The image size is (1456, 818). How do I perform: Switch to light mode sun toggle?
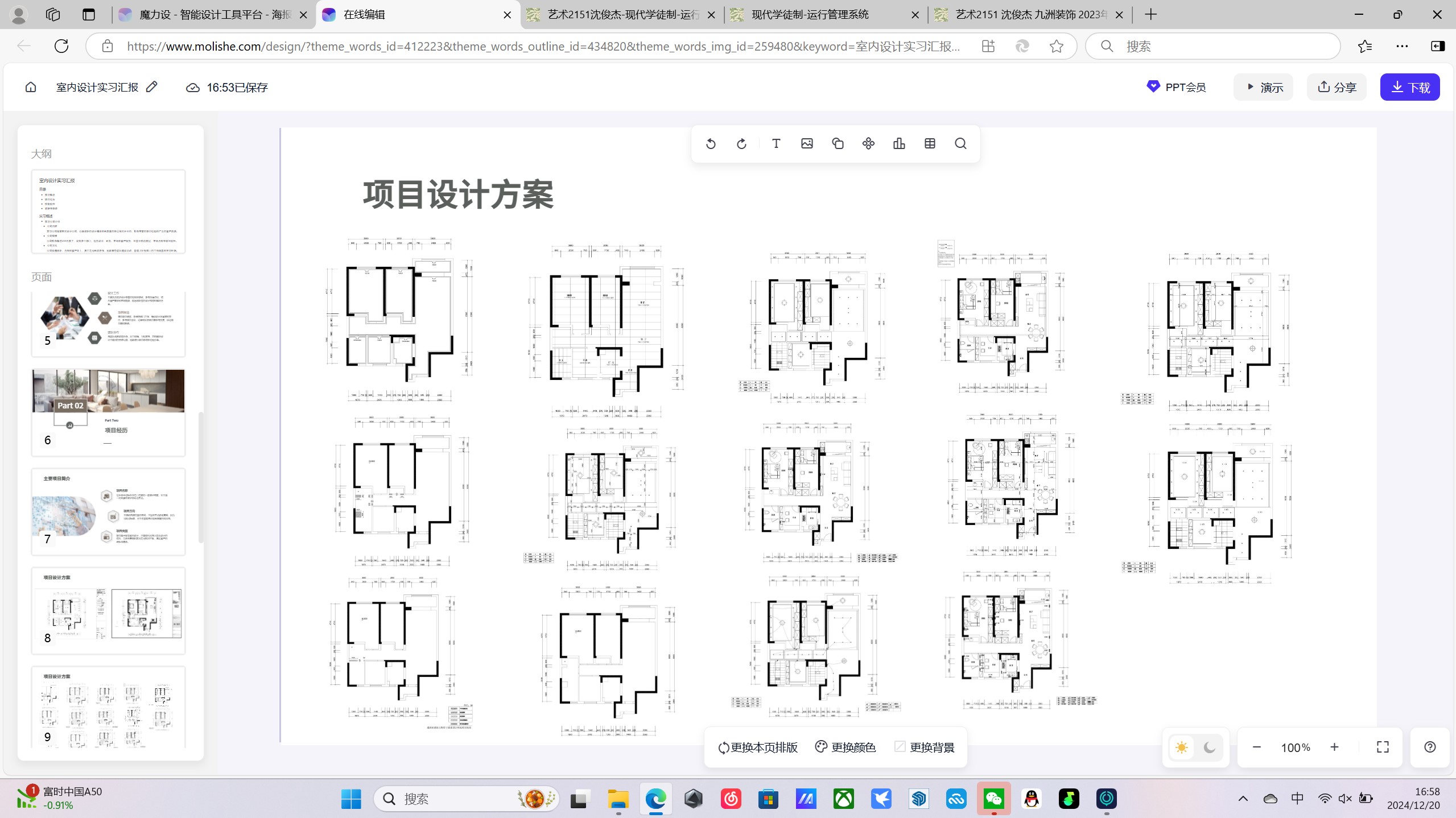click(x=1182, y=747)
